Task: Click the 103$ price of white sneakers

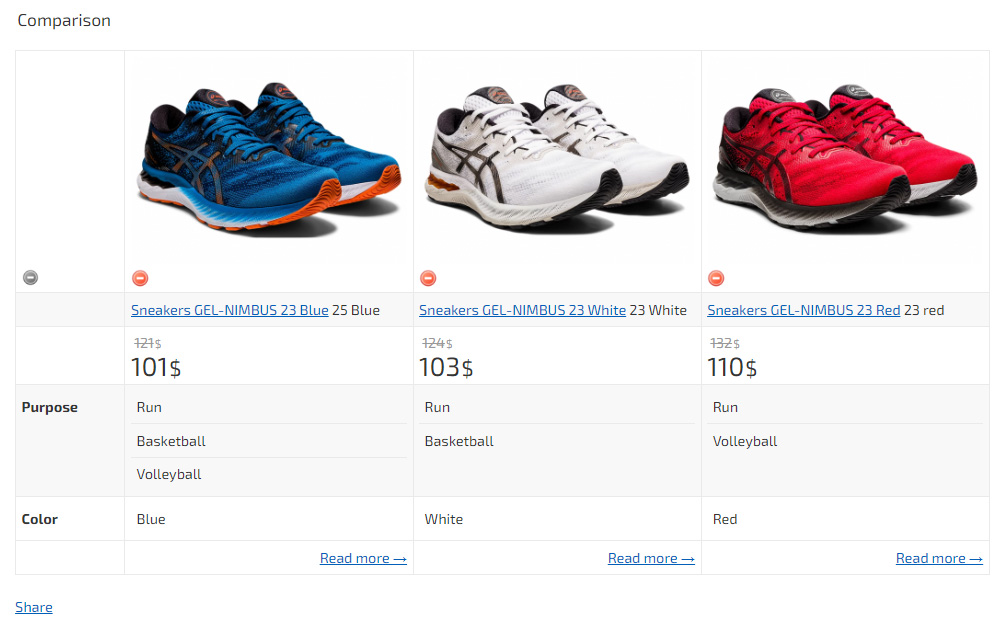Action: [446, 367]
